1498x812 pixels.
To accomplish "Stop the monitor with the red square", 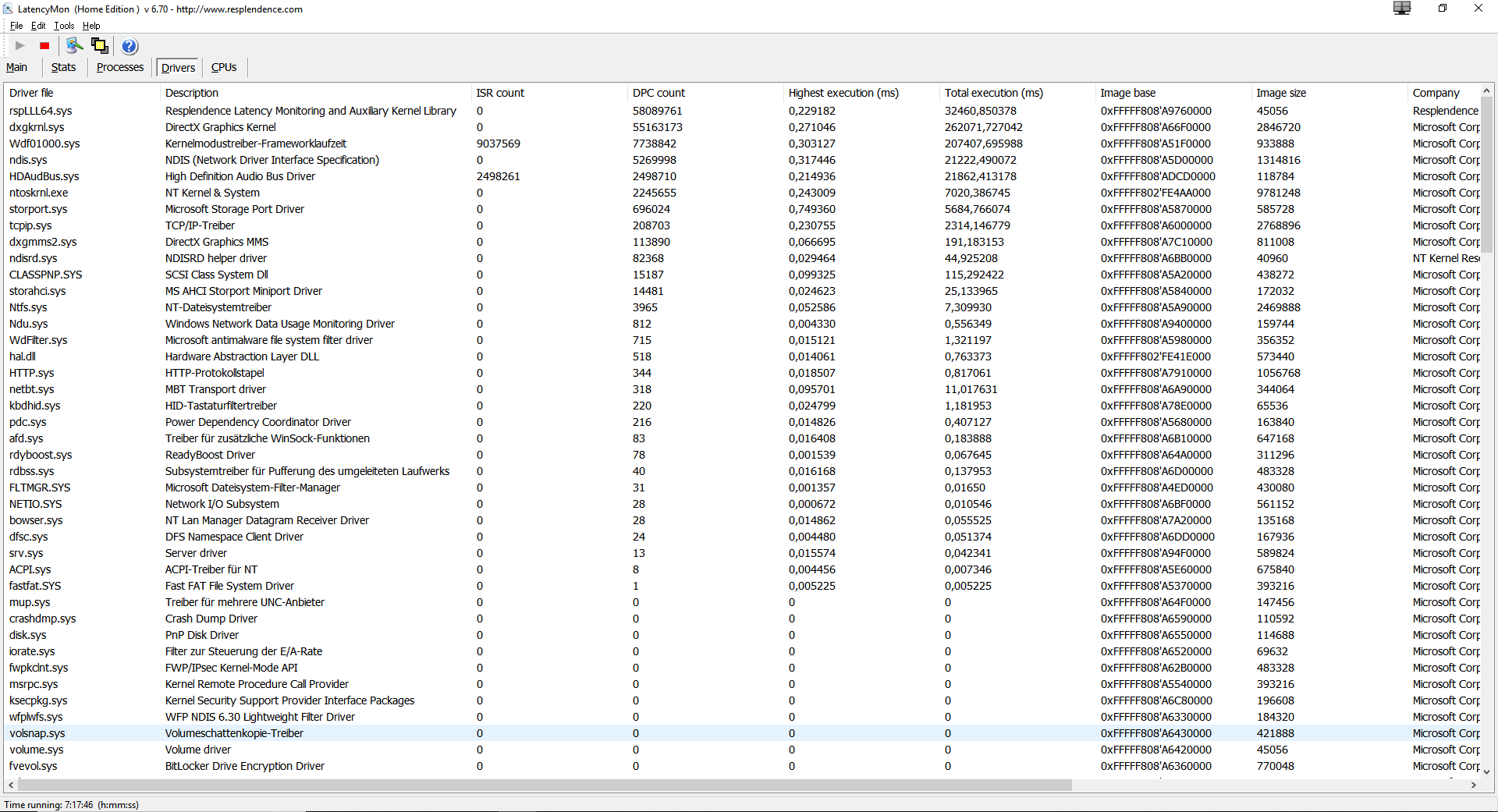I will coord(44,46).
